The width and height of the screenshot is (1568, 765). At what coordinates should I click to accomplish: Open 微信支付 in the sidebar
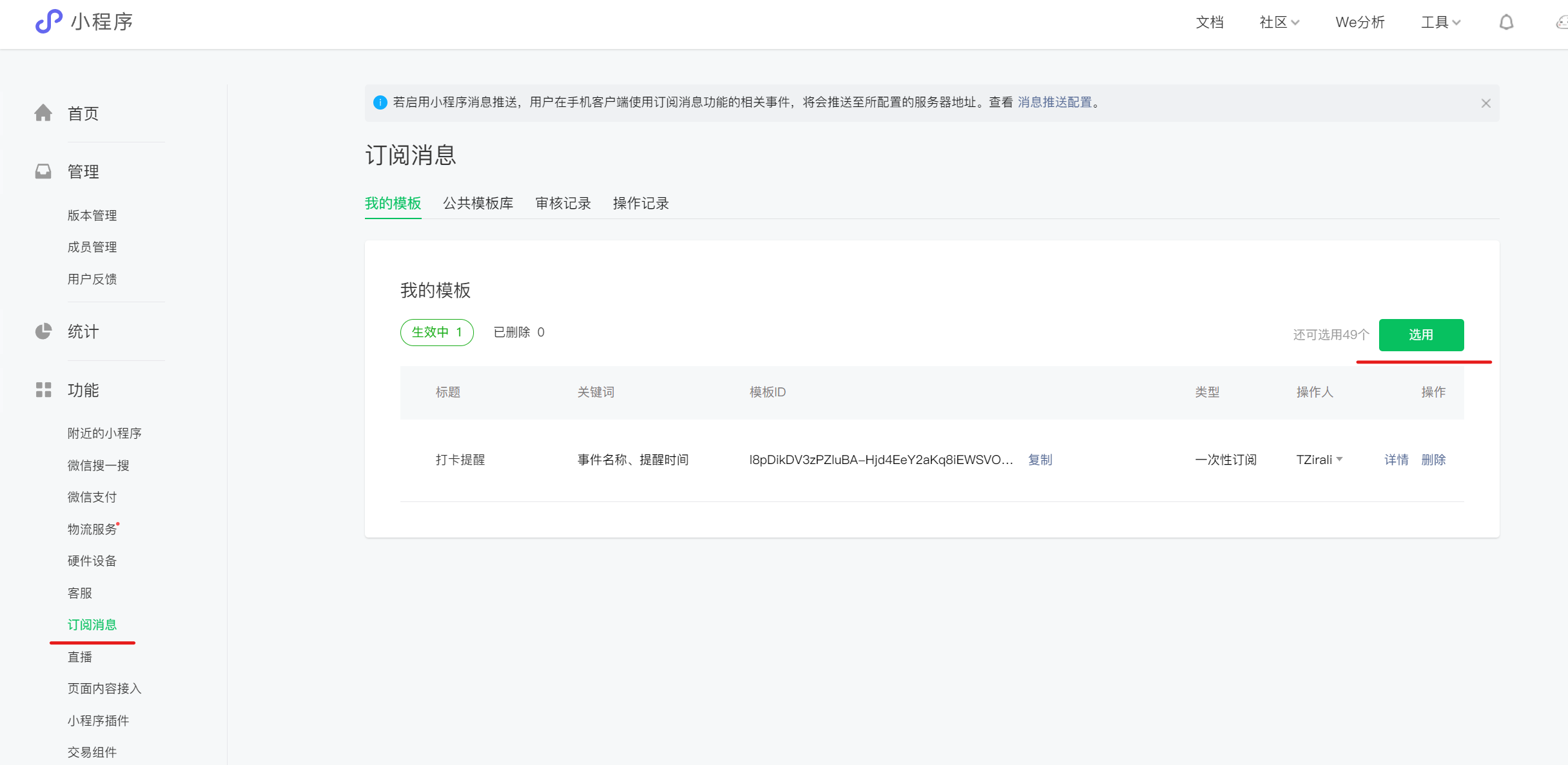[92, 498]
